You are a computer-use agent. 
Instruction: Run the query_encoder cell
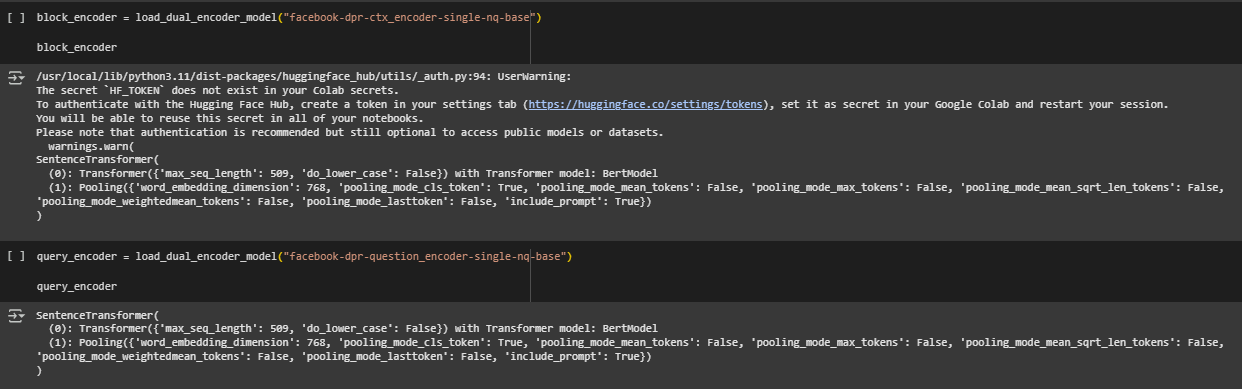[15, 257]
